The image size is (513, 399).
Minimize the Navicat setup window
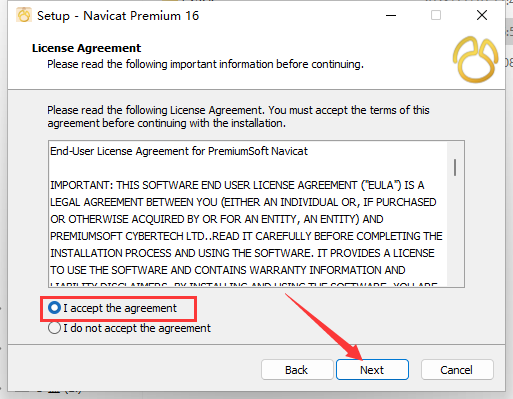click(391, 15)
